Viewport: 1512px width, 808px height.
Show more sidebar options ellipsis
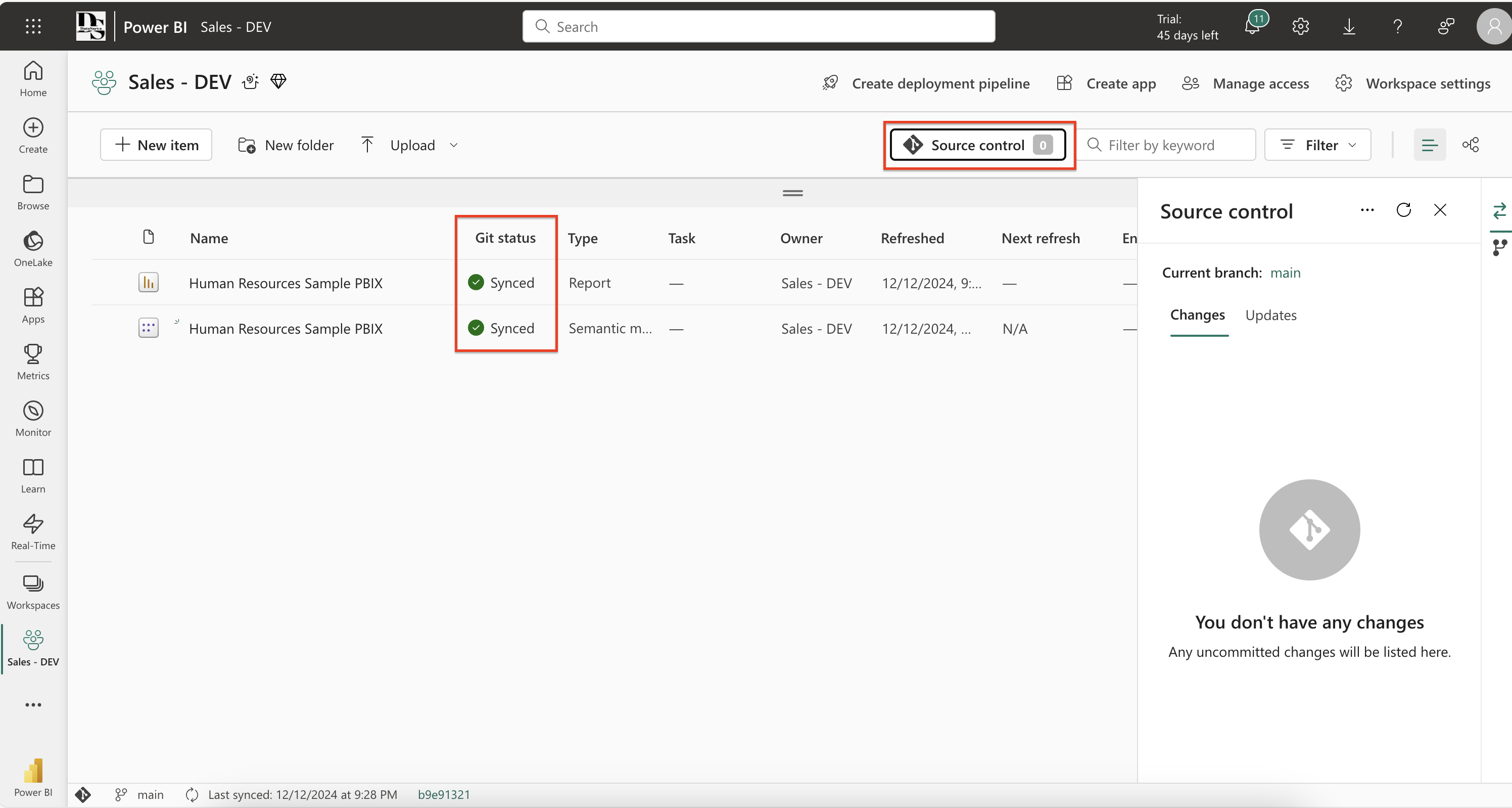(33, 704)
